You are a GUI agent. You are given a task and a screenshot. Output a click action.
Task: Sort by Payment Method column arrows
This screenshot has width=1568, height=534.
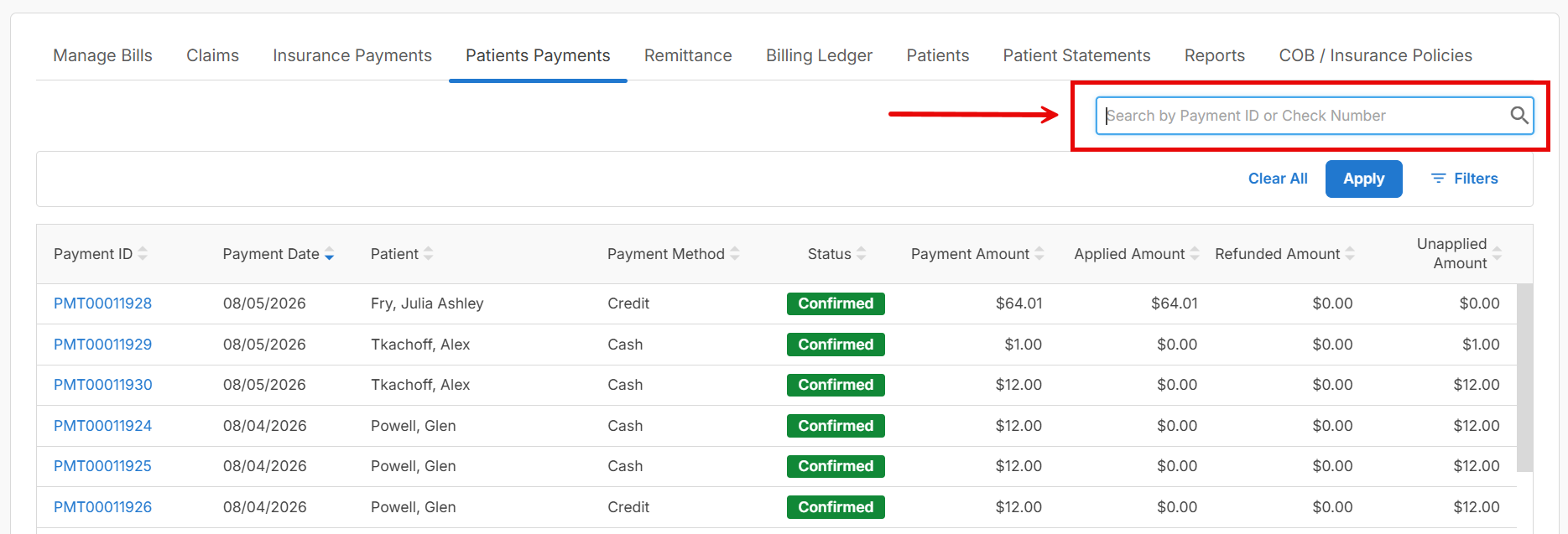(x=735, y=253)
